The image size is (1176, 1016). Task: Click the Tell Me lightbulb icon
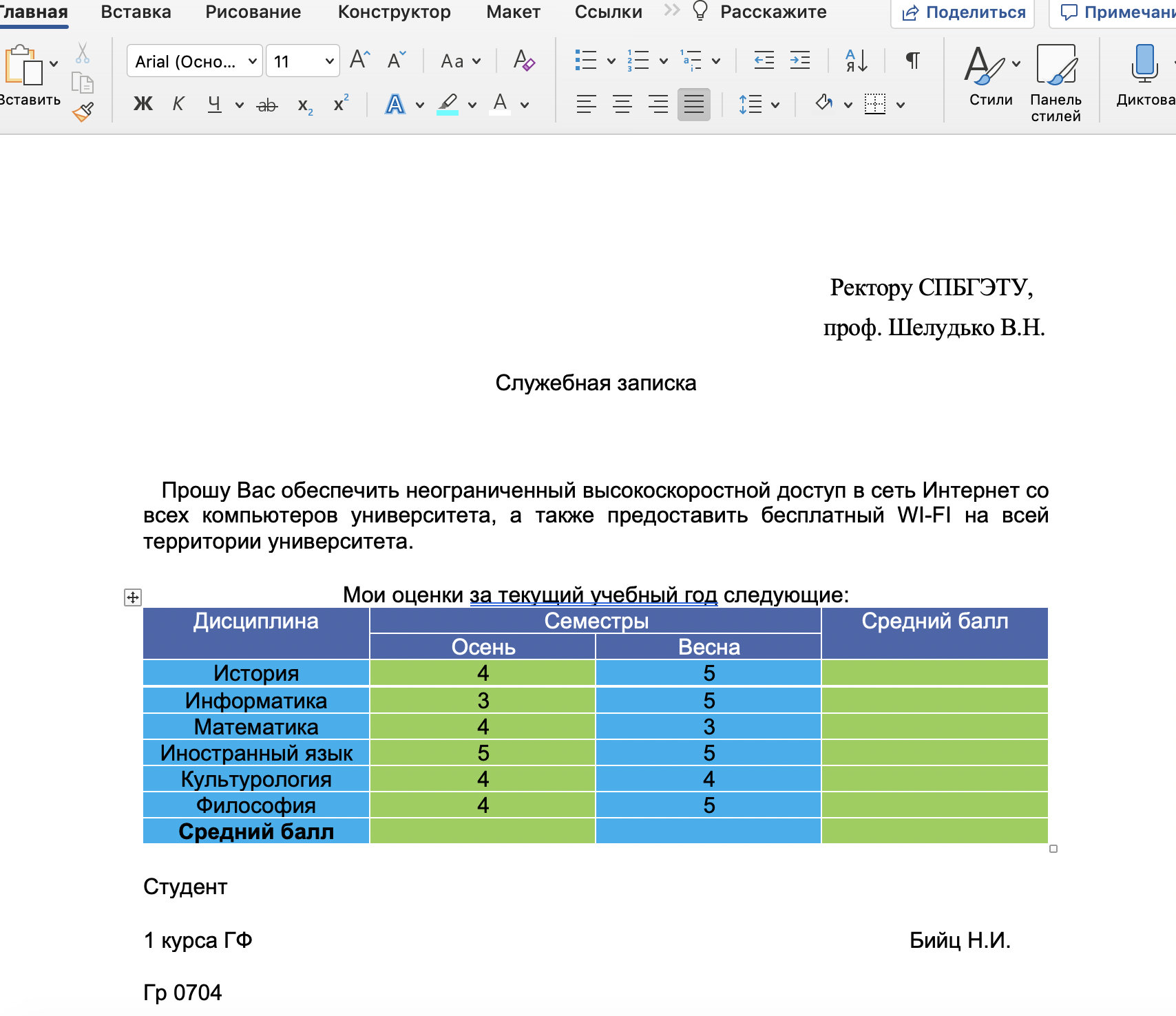point(700,11)
